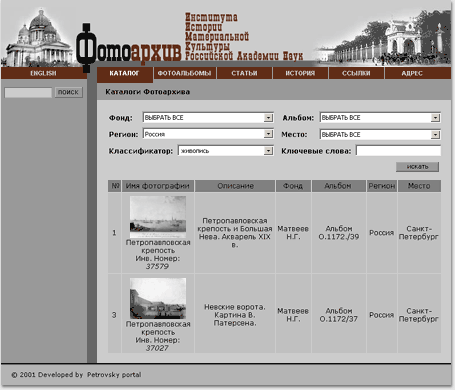Screen dimensions: 455x390
Task: Click cell 'Альбом О.1172./39'
Action: coord(339,233)
